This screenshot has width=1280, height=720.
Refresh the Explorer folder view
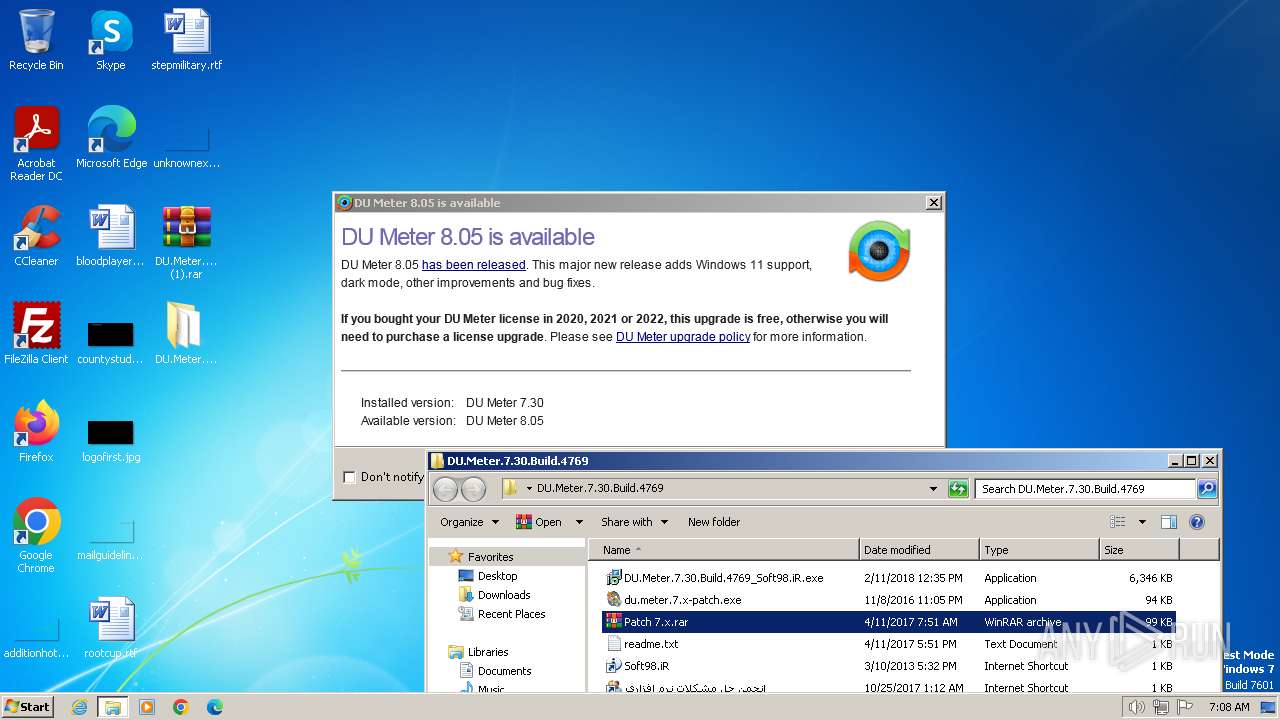tap(958, 489)
